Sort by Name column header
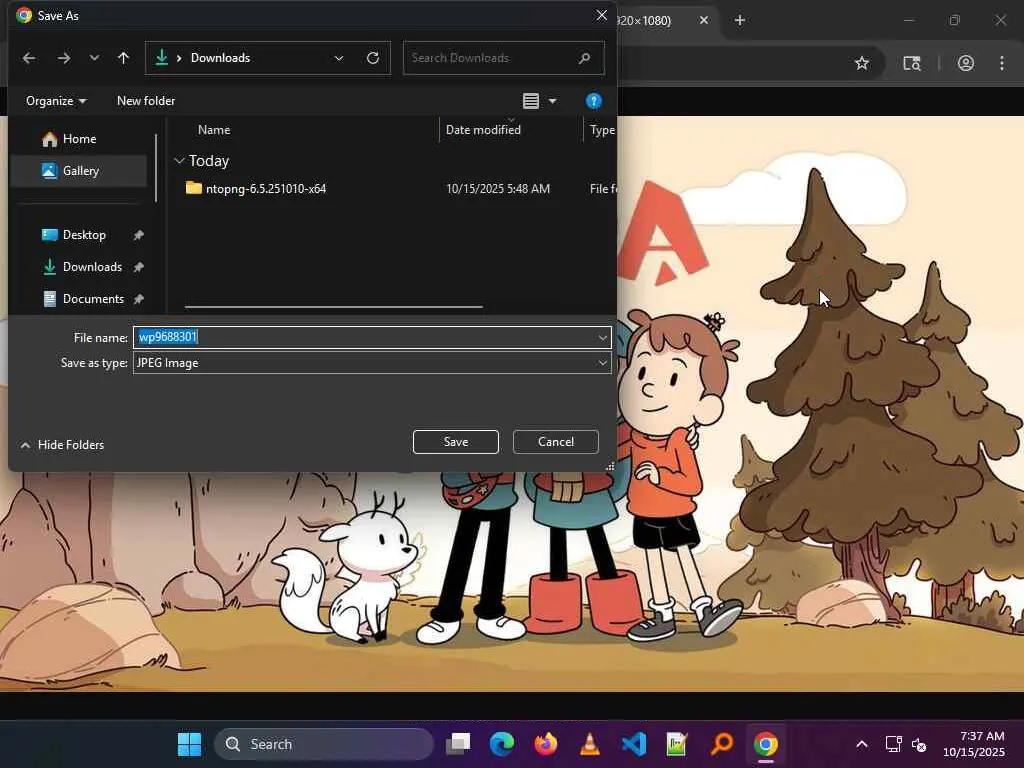Image resolution: width=1024 pixels, height=768 pixels. (214, 130)
